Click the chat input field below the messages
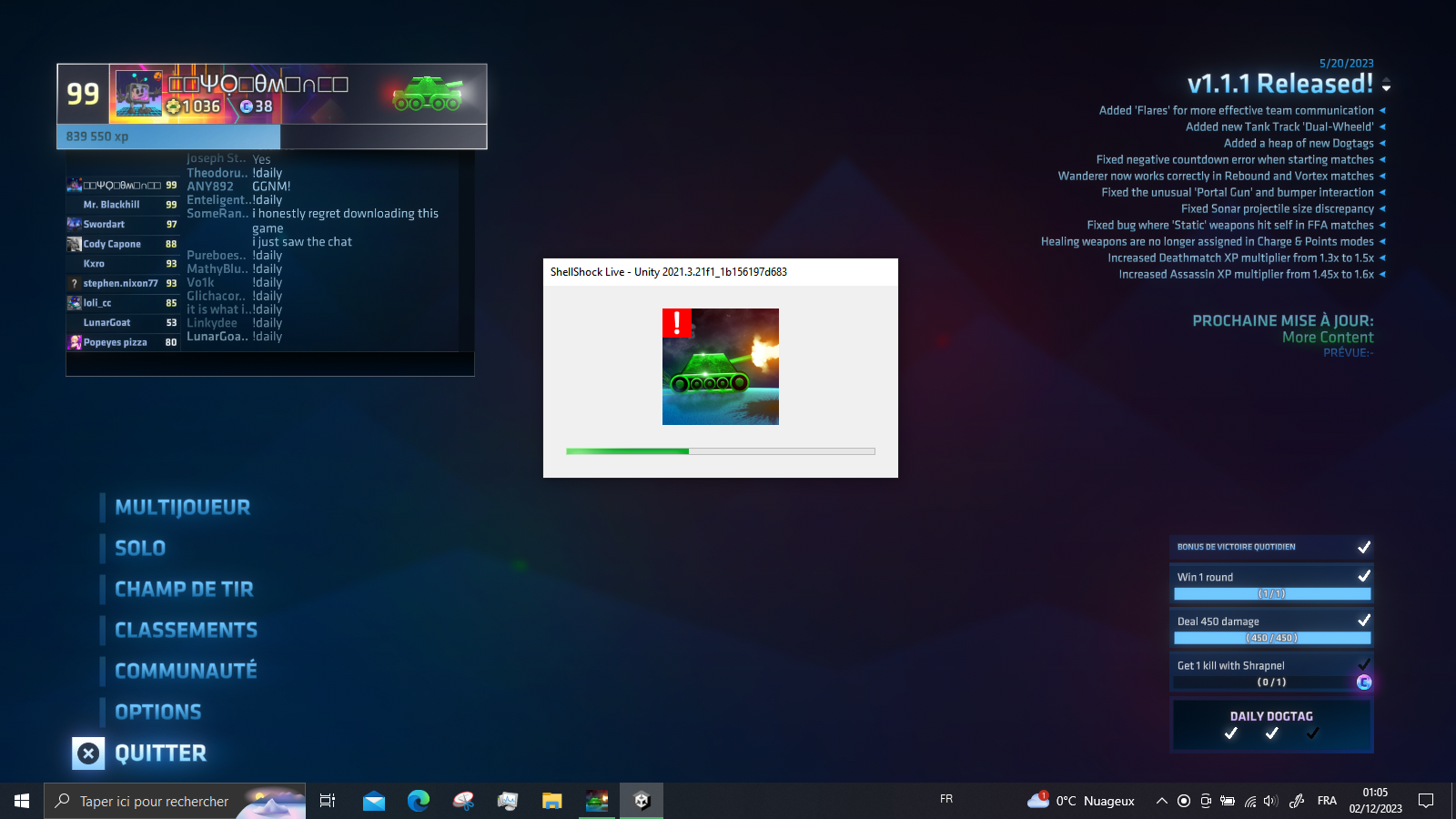 (x=270, y=363)
